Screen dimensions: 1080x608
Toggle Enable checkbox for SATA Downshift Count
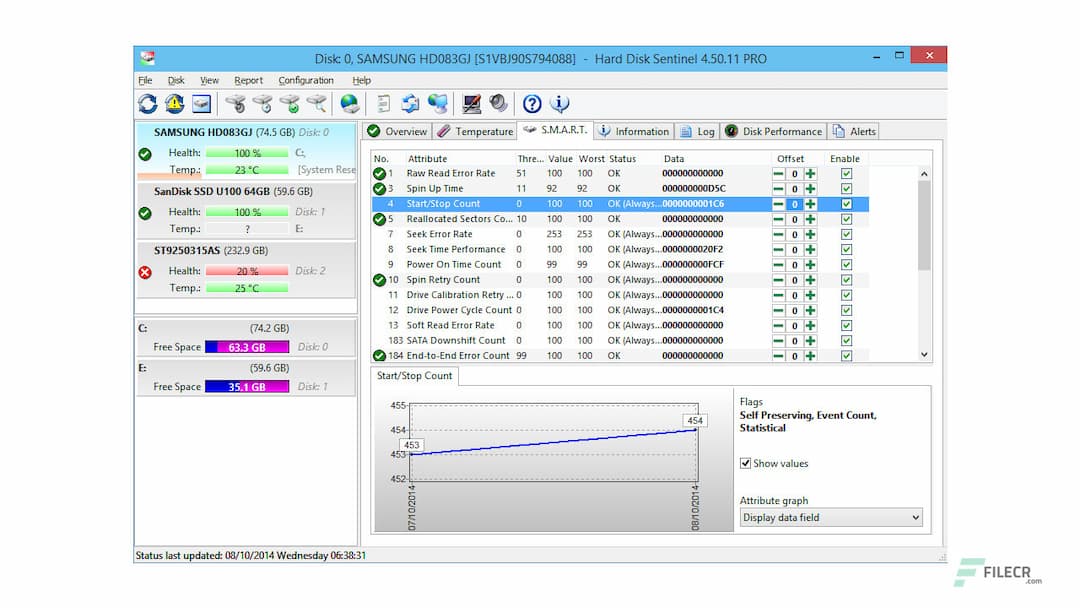coord(847,340)
